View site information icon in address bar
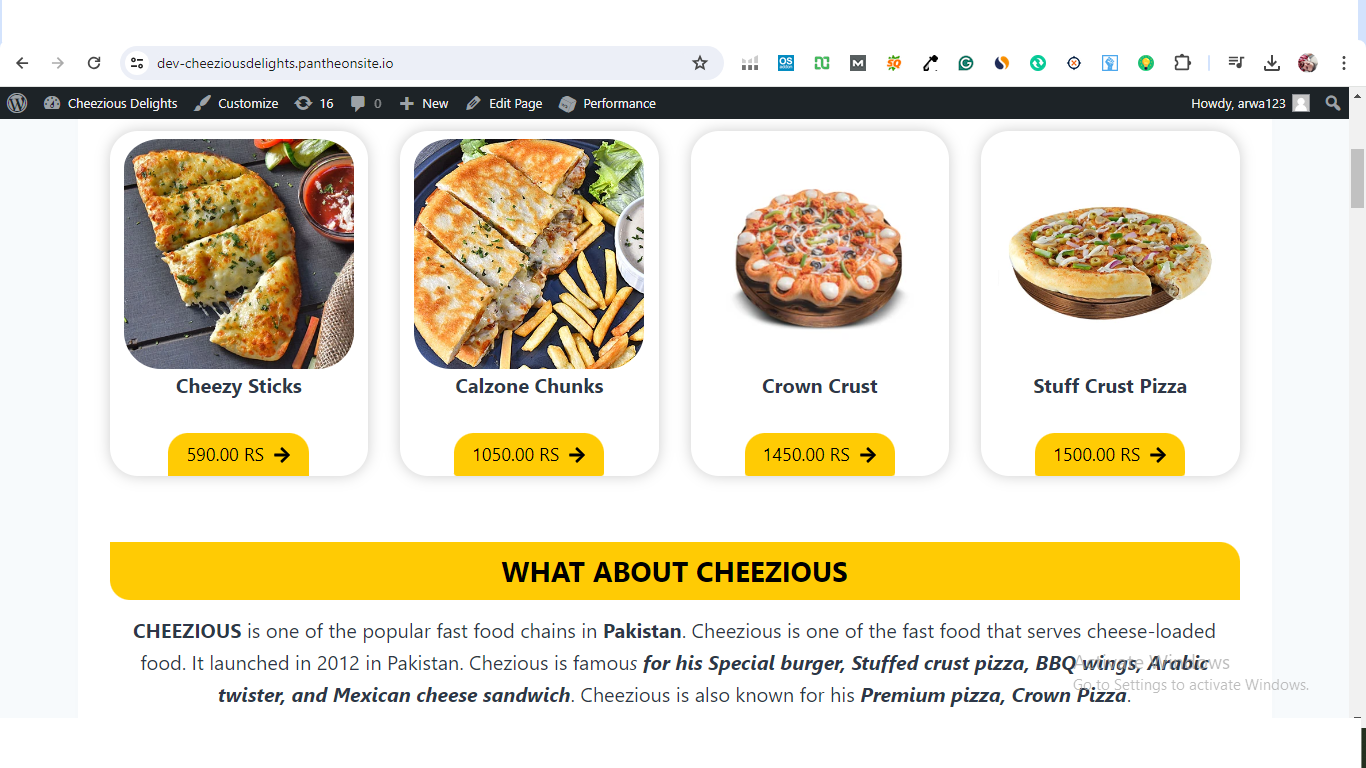The height and width of the screenshot is (768, 1366). point(138,63)
